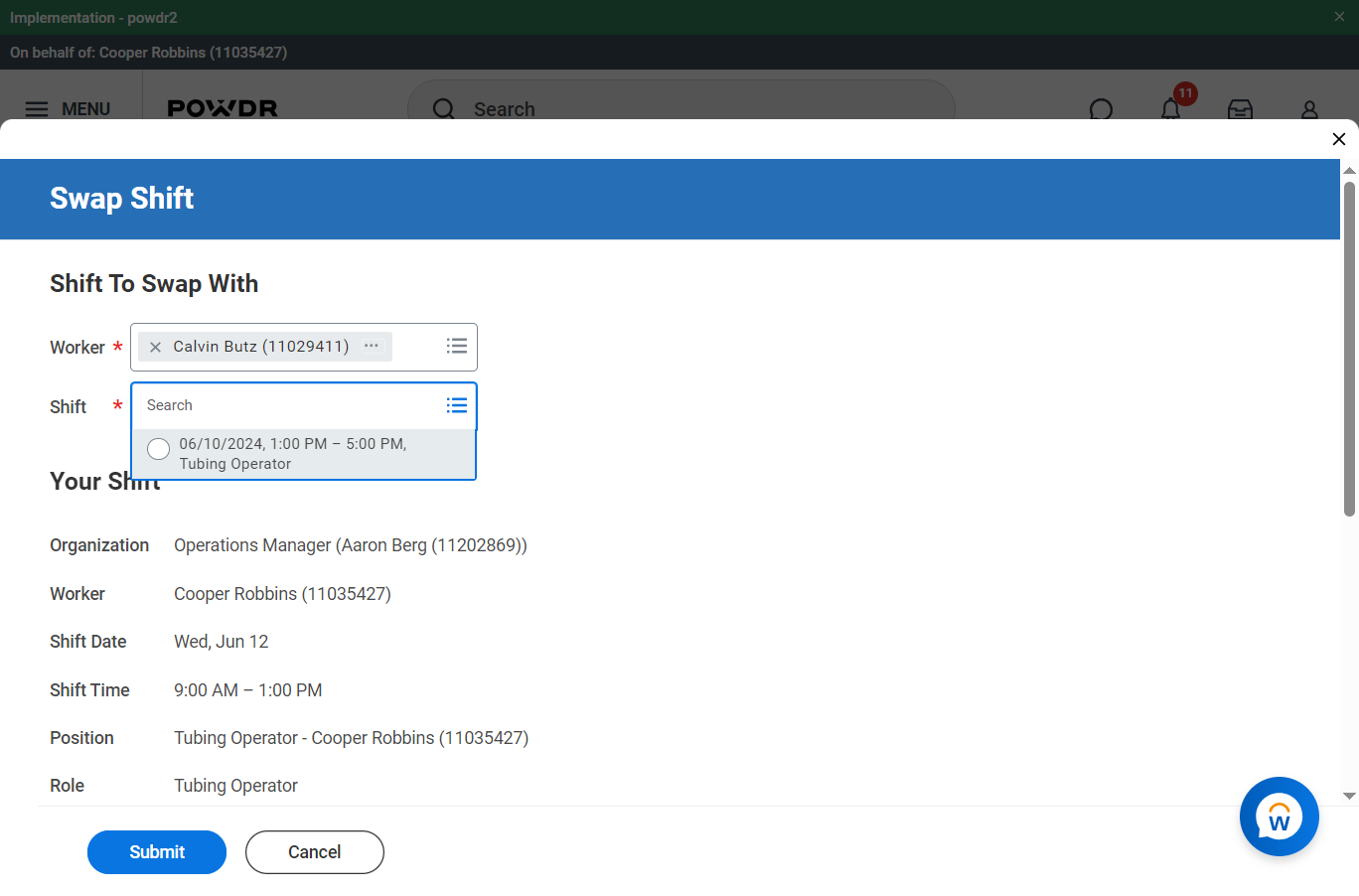The height and width of the screenshot is (896, 1359).
Task: Click the POWDR logo
Action: pos(223,108)
